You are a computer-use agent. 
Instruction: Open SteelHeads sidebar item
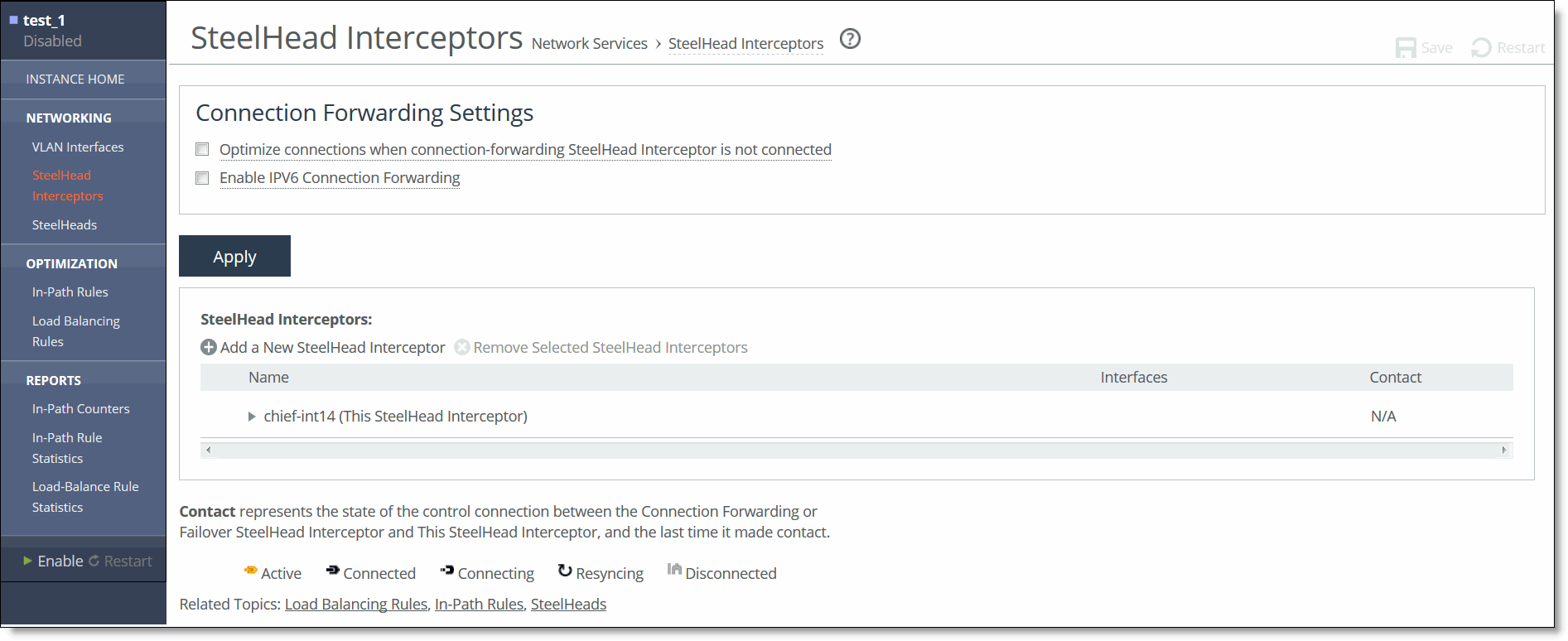point(65,225)
